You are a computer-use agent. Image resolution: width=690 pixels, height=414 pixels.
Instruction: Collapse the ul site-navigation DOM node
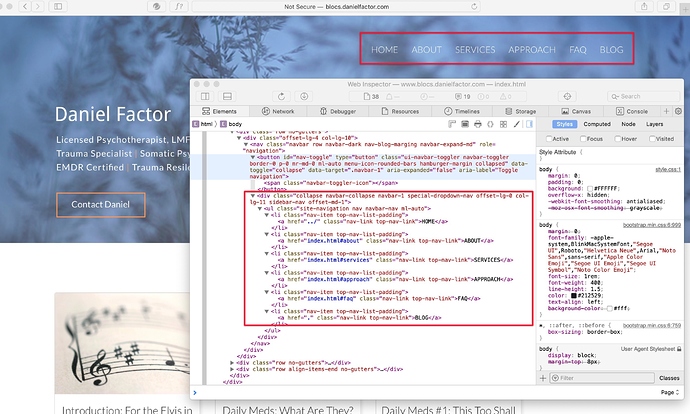[x=258, y=209]
